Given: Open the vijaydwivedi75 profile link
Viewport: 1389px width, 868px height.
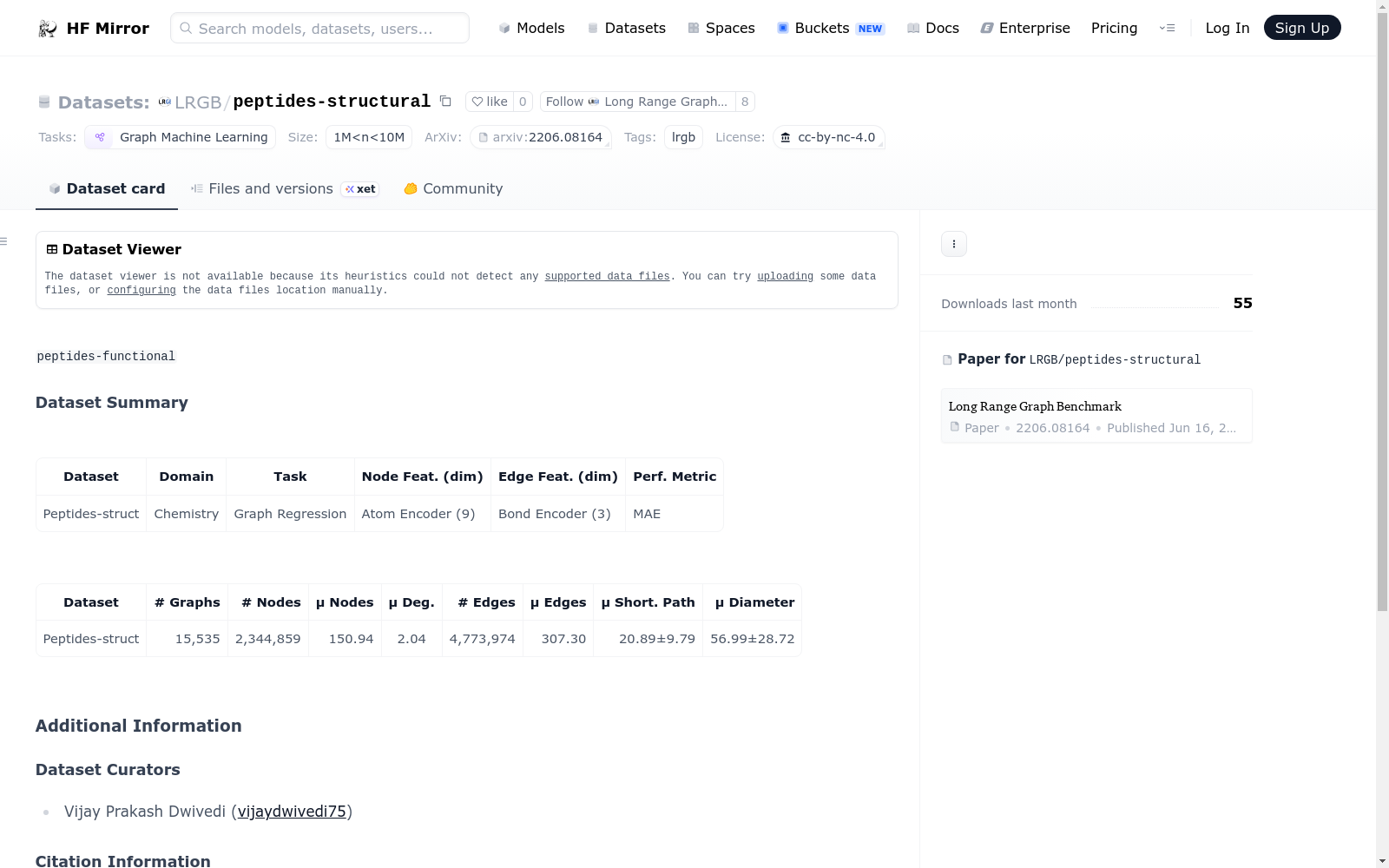Looking at the screenshot, I should click(x=292, y=812).
